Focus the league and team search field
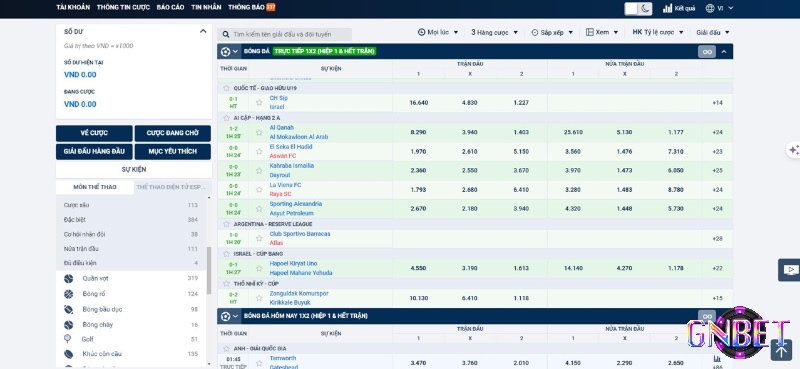This screenshot has height=369, width=800. [x=285, y=34]
